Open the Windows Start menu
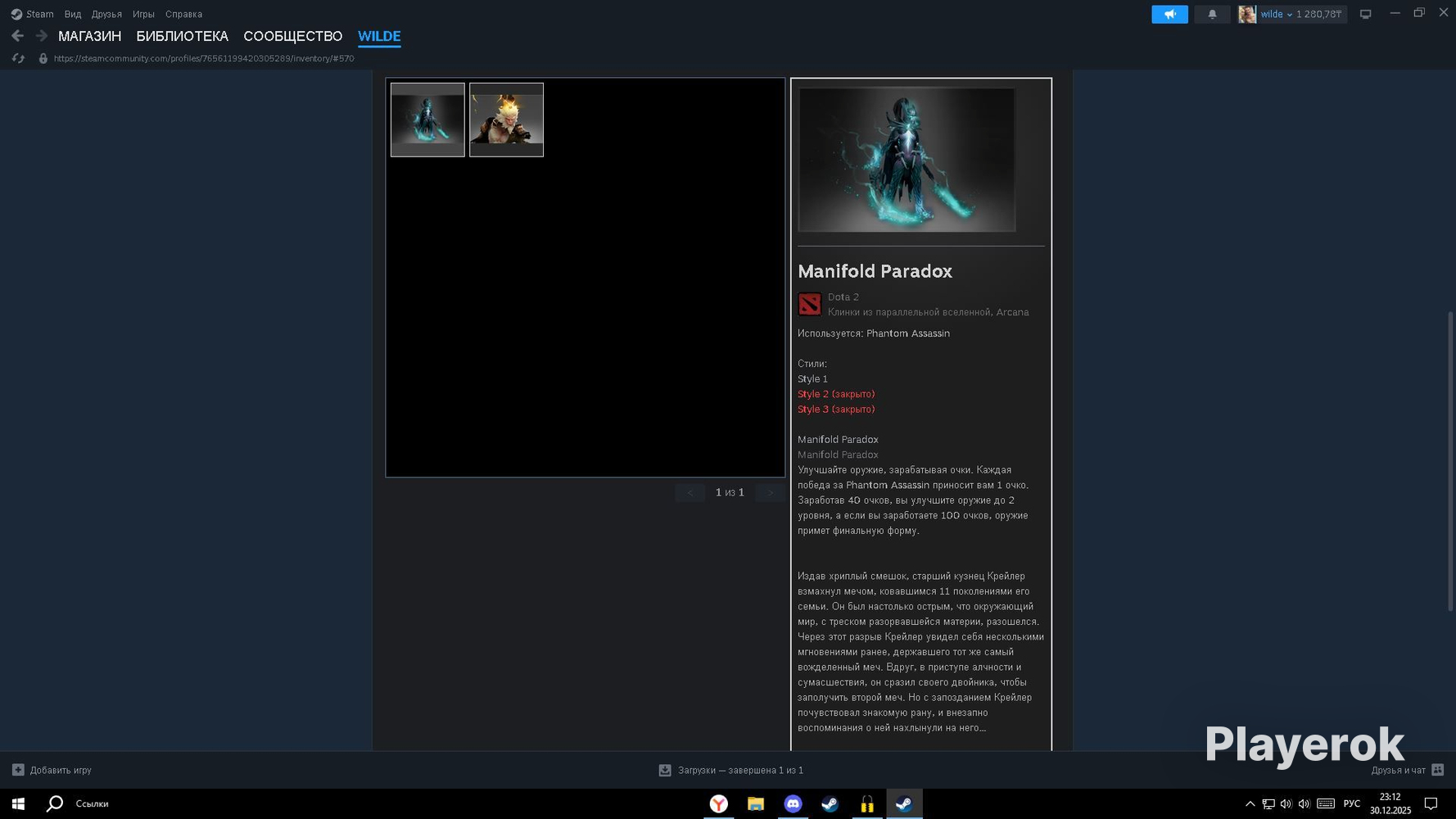 [18, 803]
